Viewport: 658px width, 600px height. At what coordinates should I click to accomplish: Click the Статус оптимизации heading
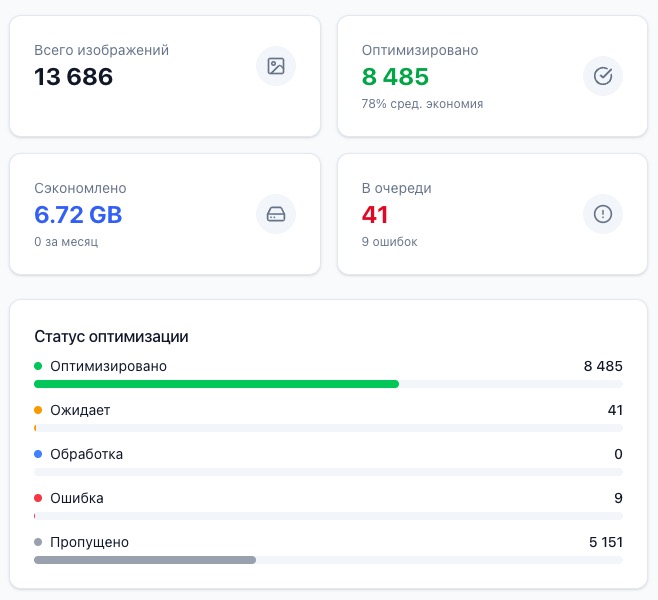tap(111, 337)
